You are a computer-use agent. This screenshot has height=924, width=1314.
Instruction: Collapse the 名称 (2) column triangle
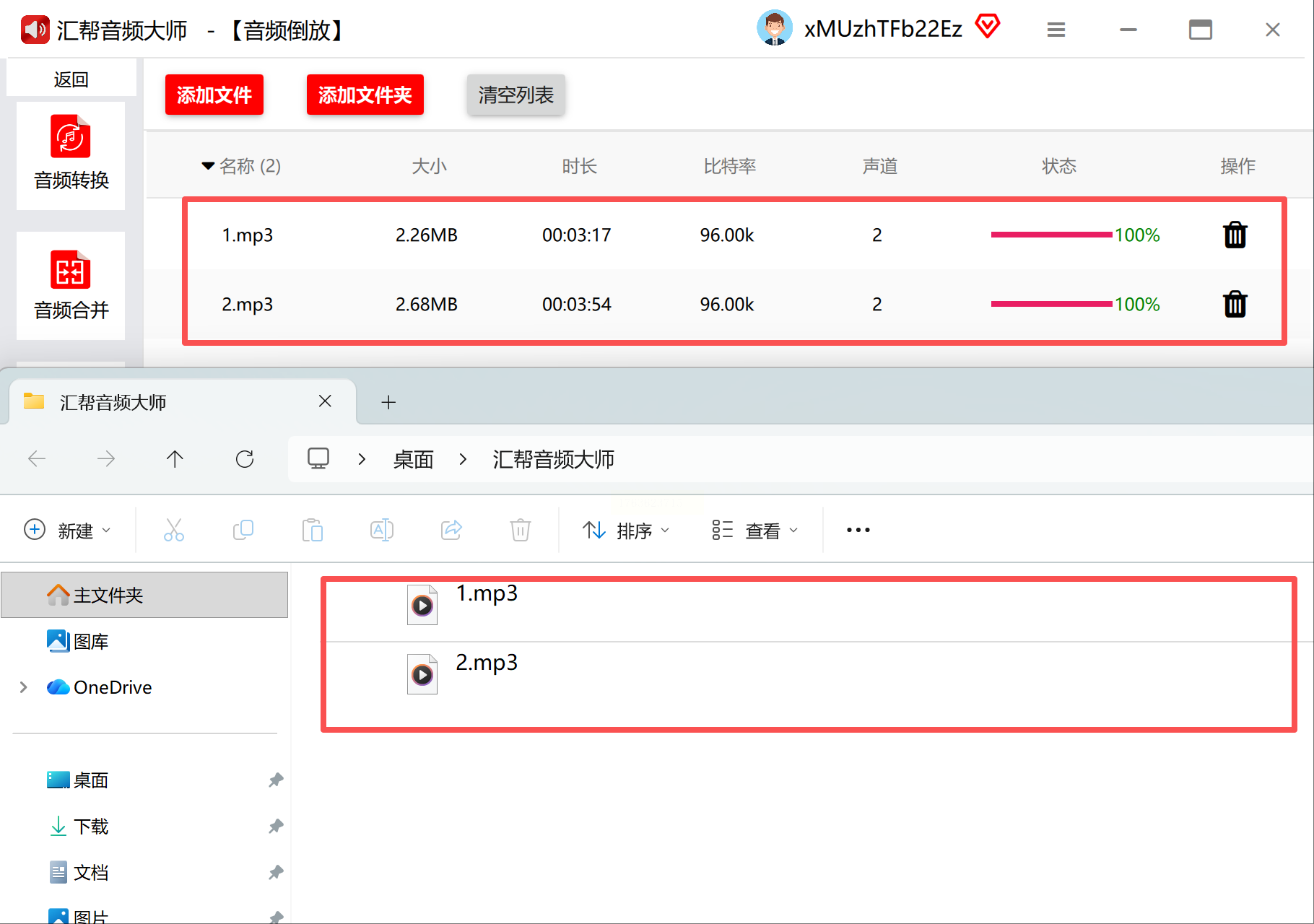[208, 166]
